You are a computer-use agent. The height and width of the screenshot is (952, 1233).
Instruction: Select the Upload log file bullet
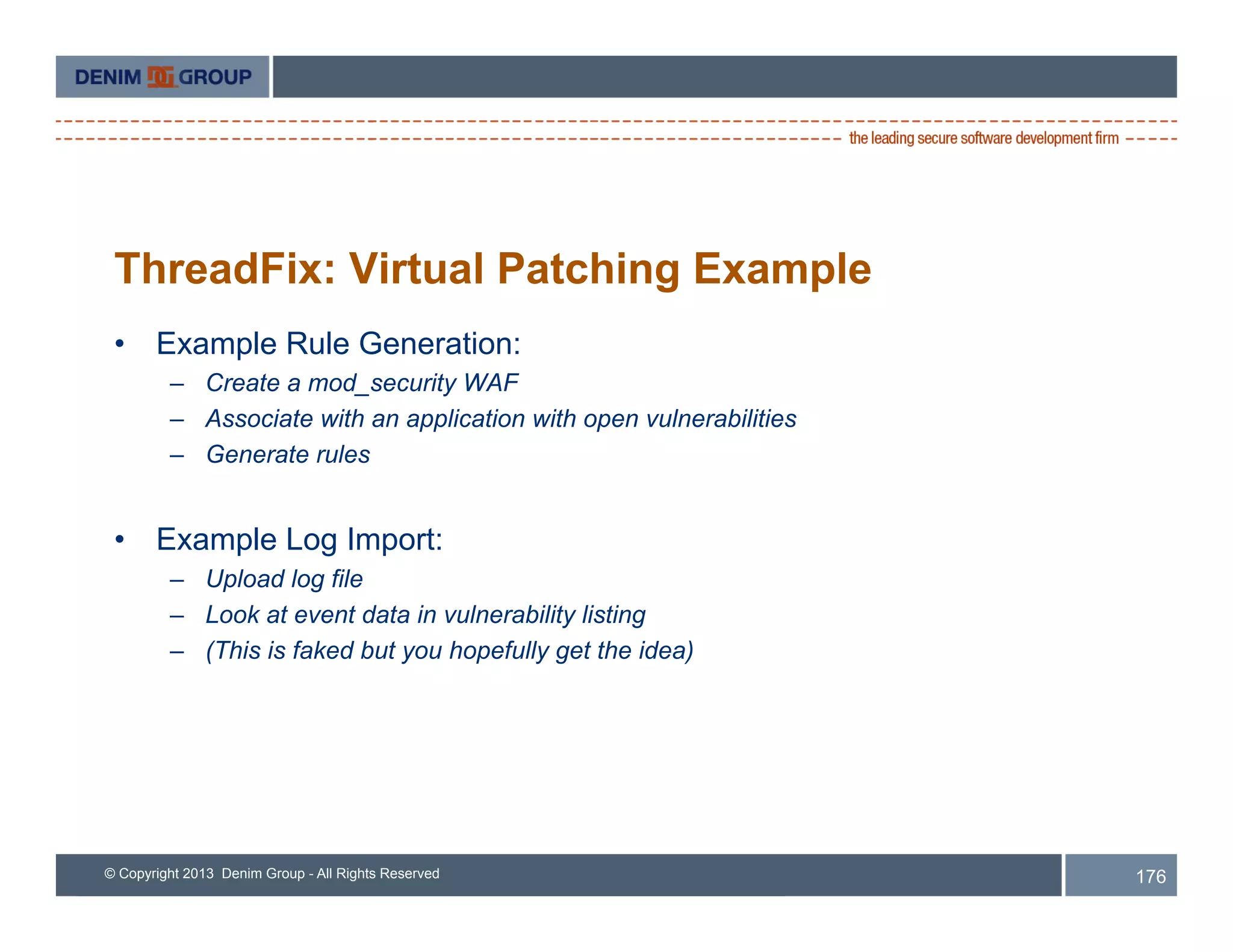pos(284,579)
